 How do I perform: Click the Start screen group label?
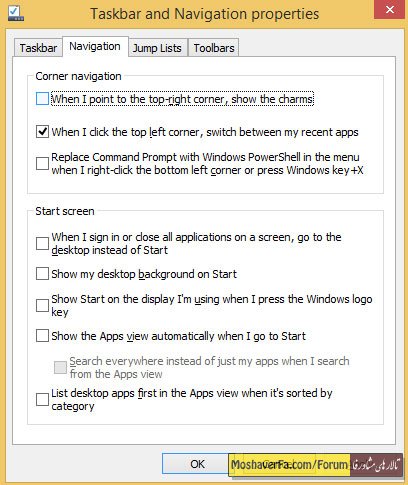pos(65,211)
